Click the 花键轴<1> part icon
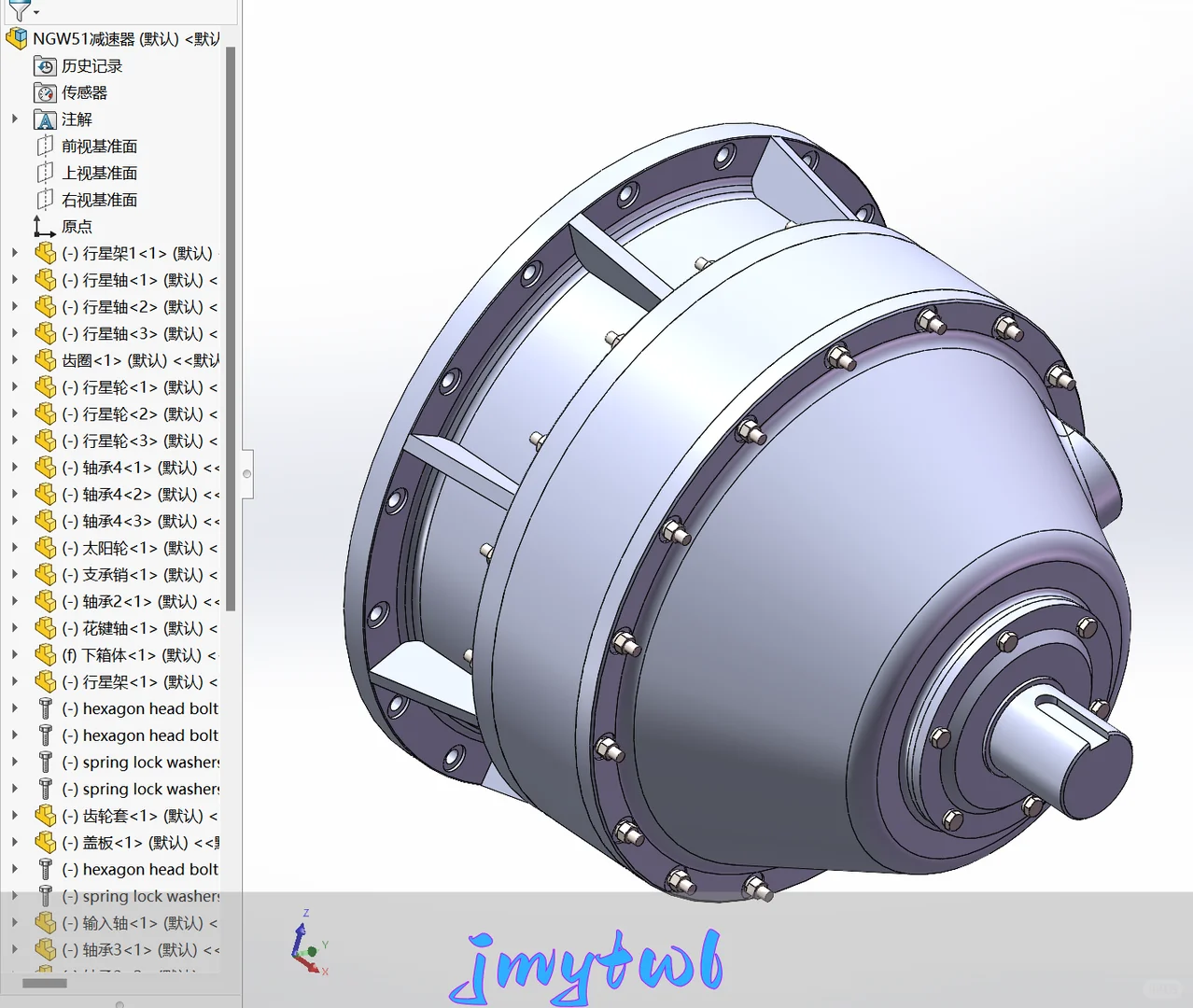The image size is (1193, 1008). [45, 628]
